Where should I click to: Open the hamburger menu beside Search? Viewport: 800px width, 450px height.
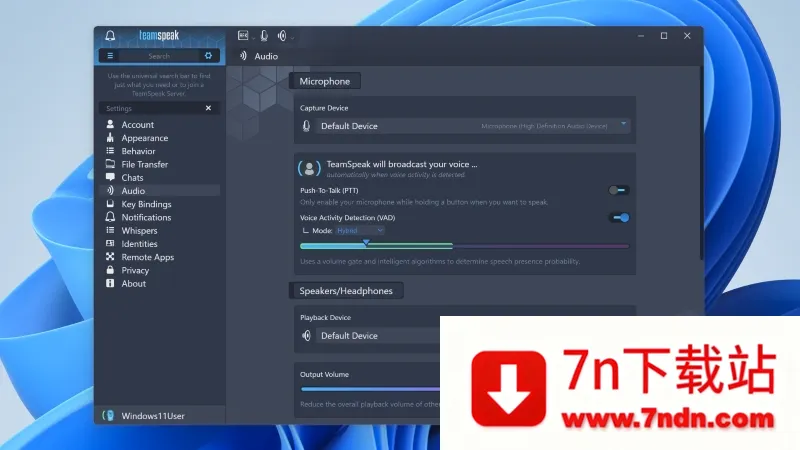(x=110, y=56)
